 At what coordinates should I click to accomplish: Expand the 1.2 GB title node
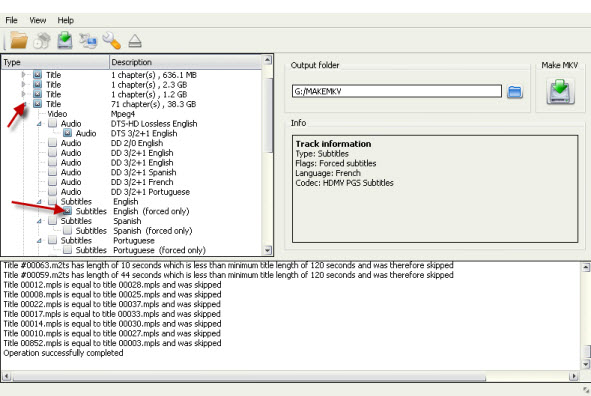pos(23,94)
